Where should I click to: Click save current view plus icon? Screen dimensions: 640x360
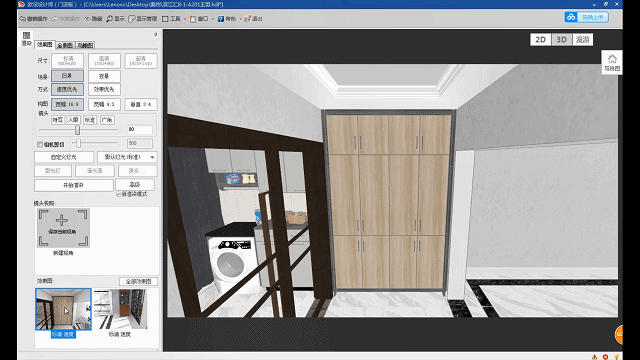pos(62,220)
